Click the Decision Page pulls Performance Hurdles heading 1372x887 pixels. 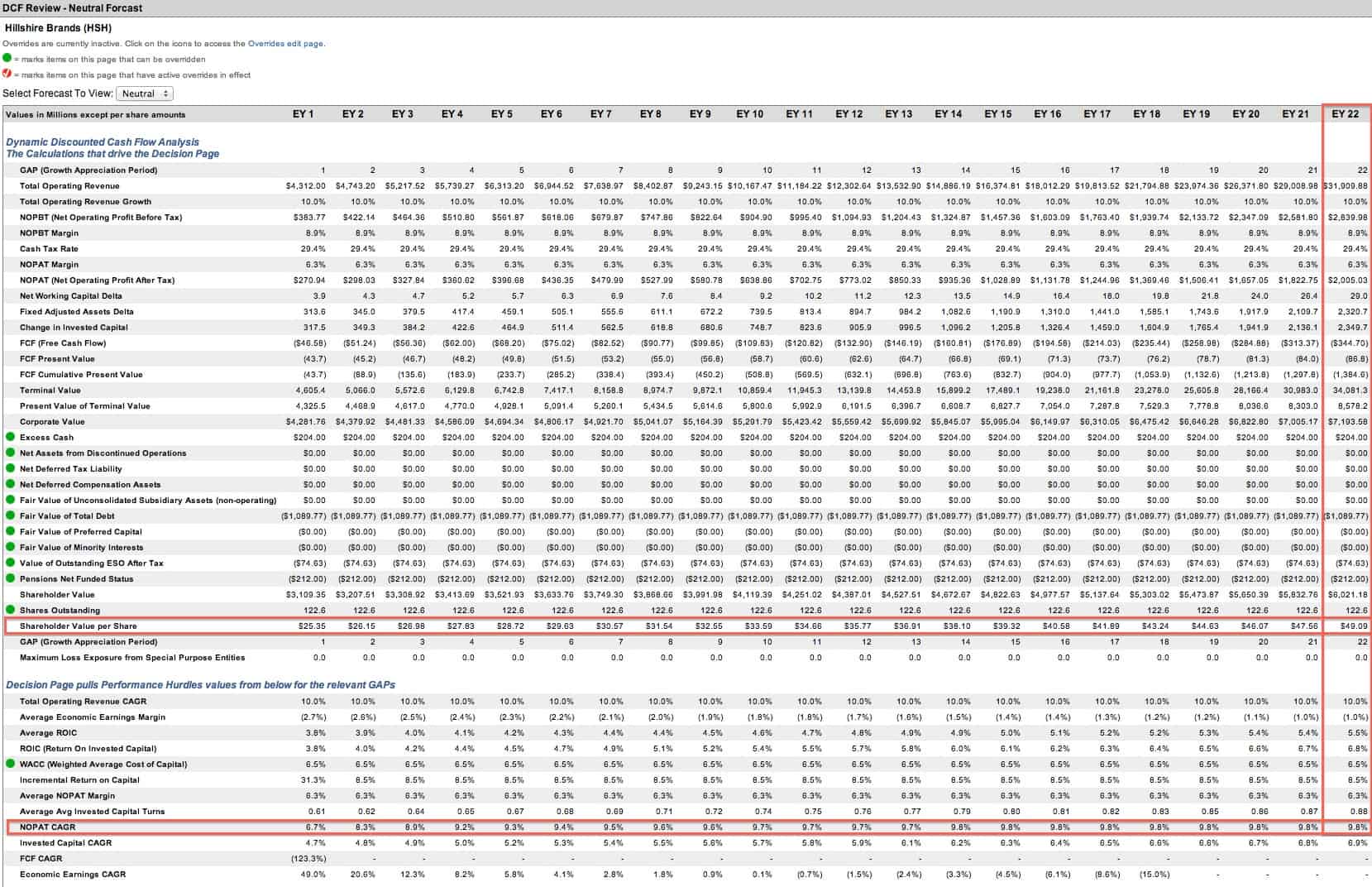[x=200, y=685]
